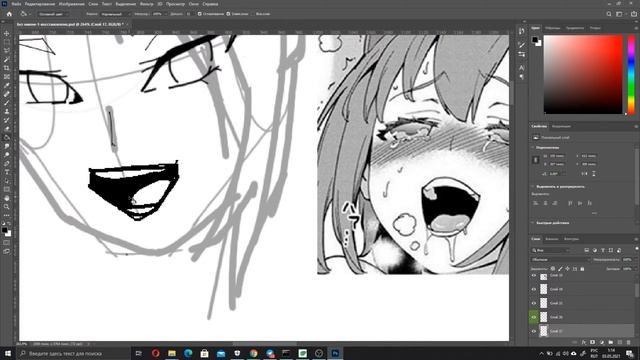
Task: Lock all layer attributes with padlock icon
Action: click(582, 269)
